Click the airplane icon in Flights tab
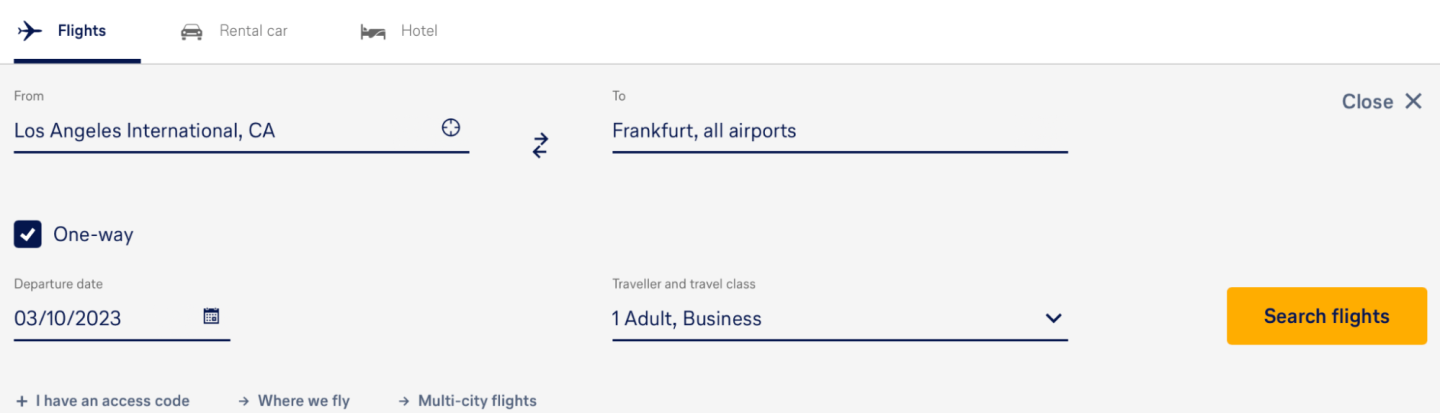Viewport: 1440px width, 413px height. pyautogui.click(x=30, y=31)
